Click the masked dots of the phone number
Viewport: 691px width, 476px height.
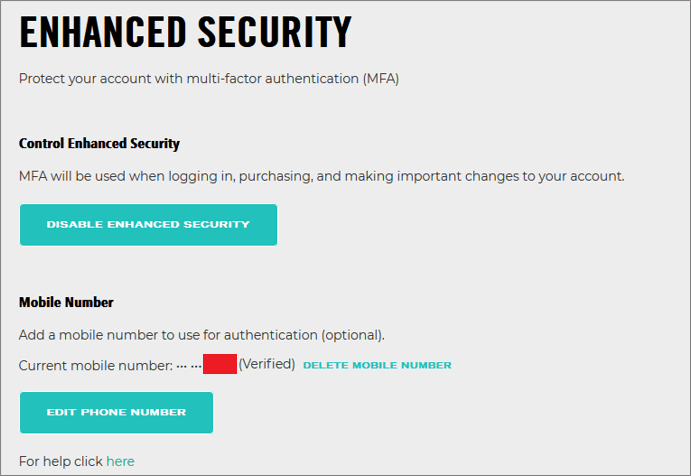(189, 365)
